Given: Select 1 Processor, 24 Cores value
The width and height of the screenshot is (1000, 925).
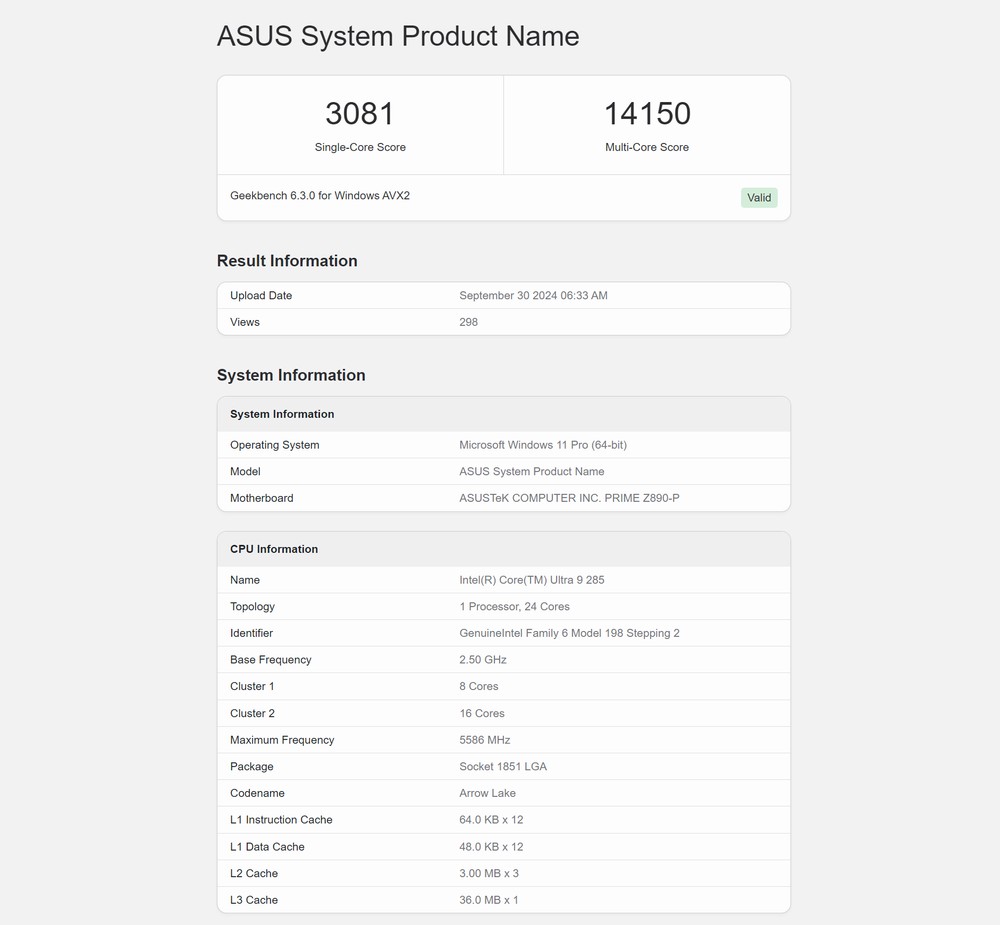Looking at the screenshot, I should [x=515, y=607].
